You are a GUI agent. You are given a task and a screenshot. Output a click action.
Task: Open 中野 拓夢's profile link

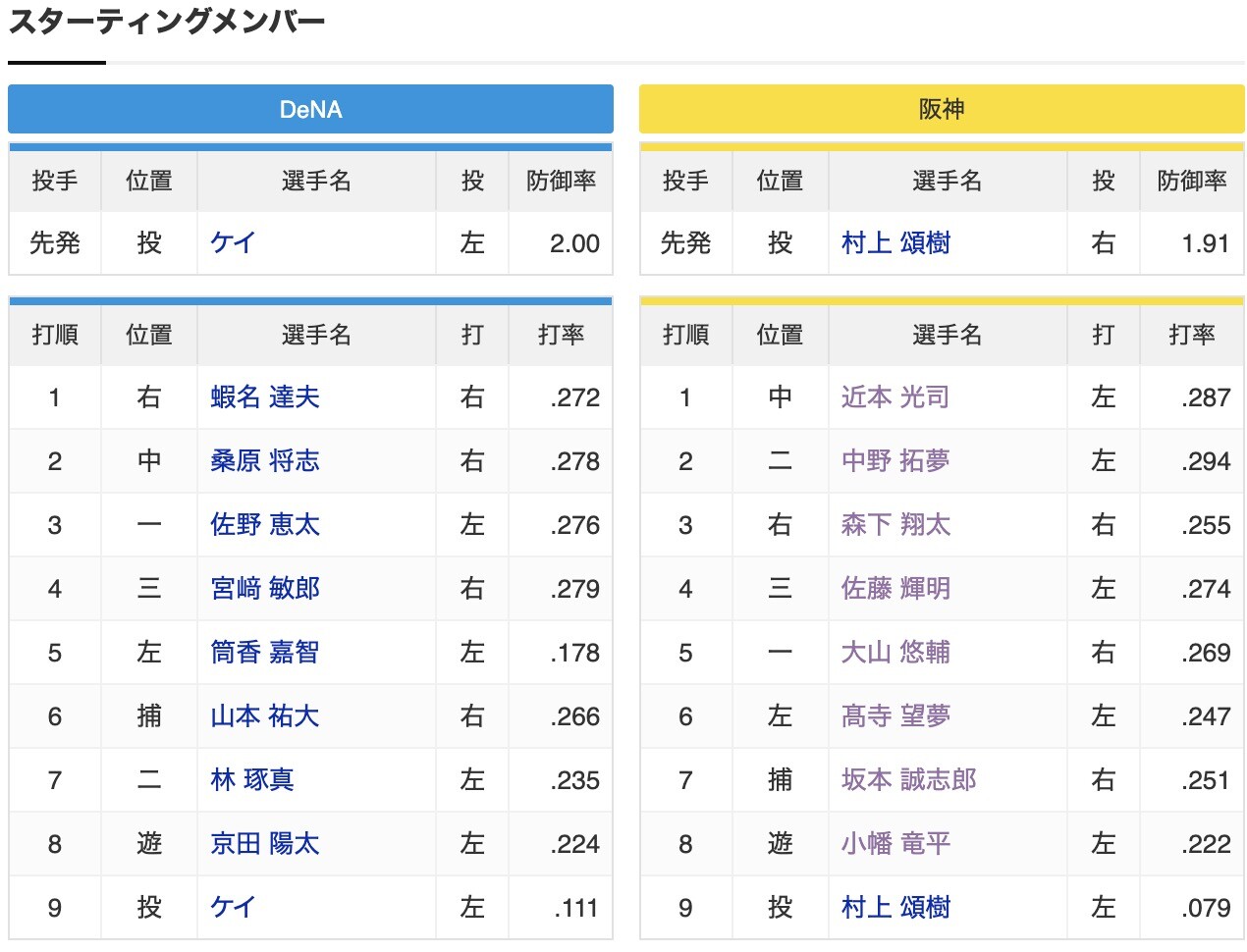click(895, 461)
